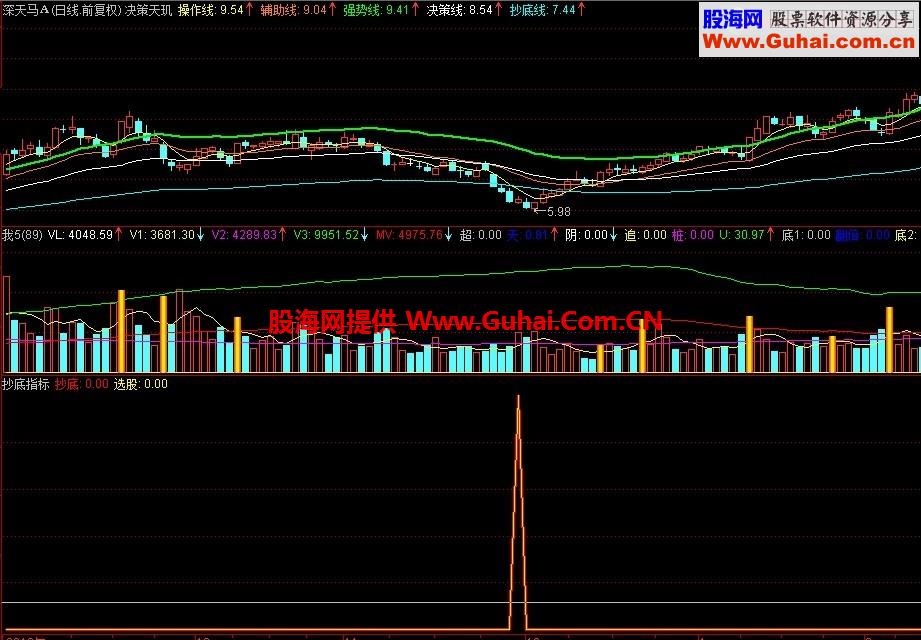Select the purple 桩: 0.00 readout

tap(693, 235)
